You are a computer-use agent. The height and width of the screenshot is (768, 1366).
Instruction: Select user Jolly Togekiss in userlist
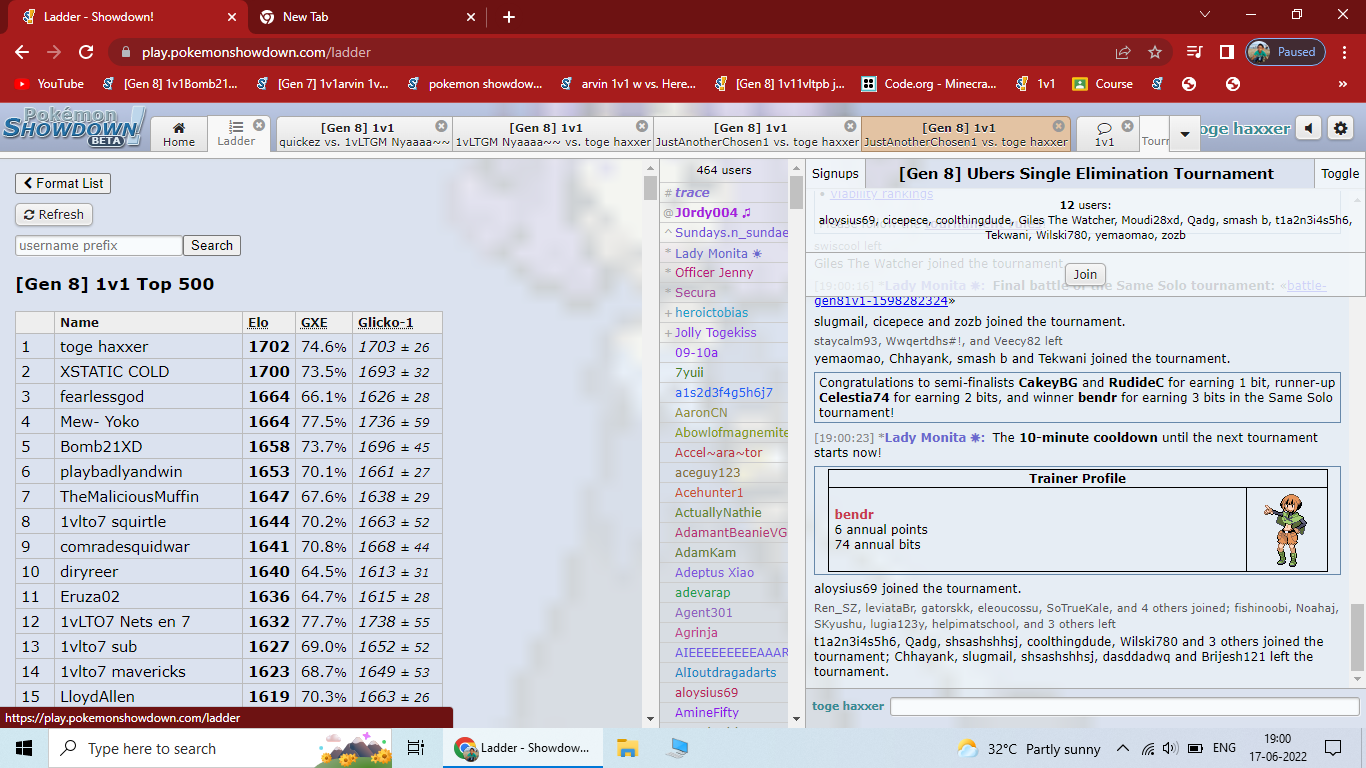(715, 332)
